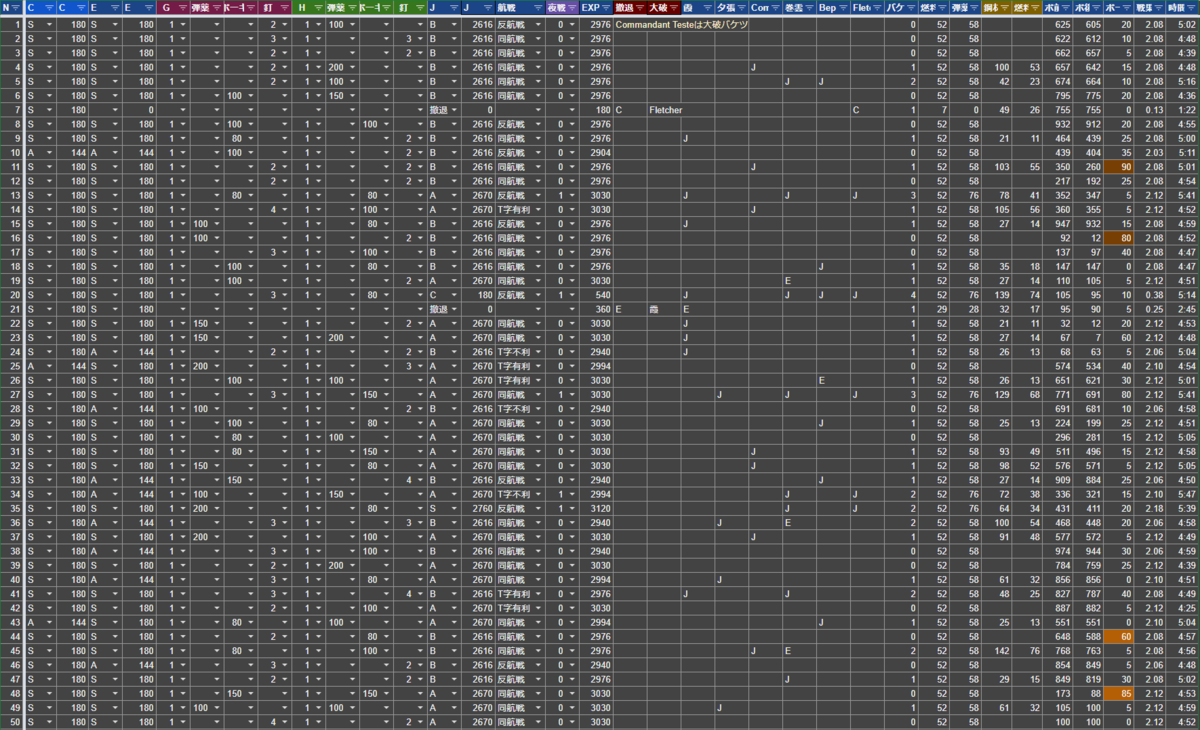The image size is (1200, 730).
Task: Open the 4 dropdown in row 14
Action: (283, 210)
